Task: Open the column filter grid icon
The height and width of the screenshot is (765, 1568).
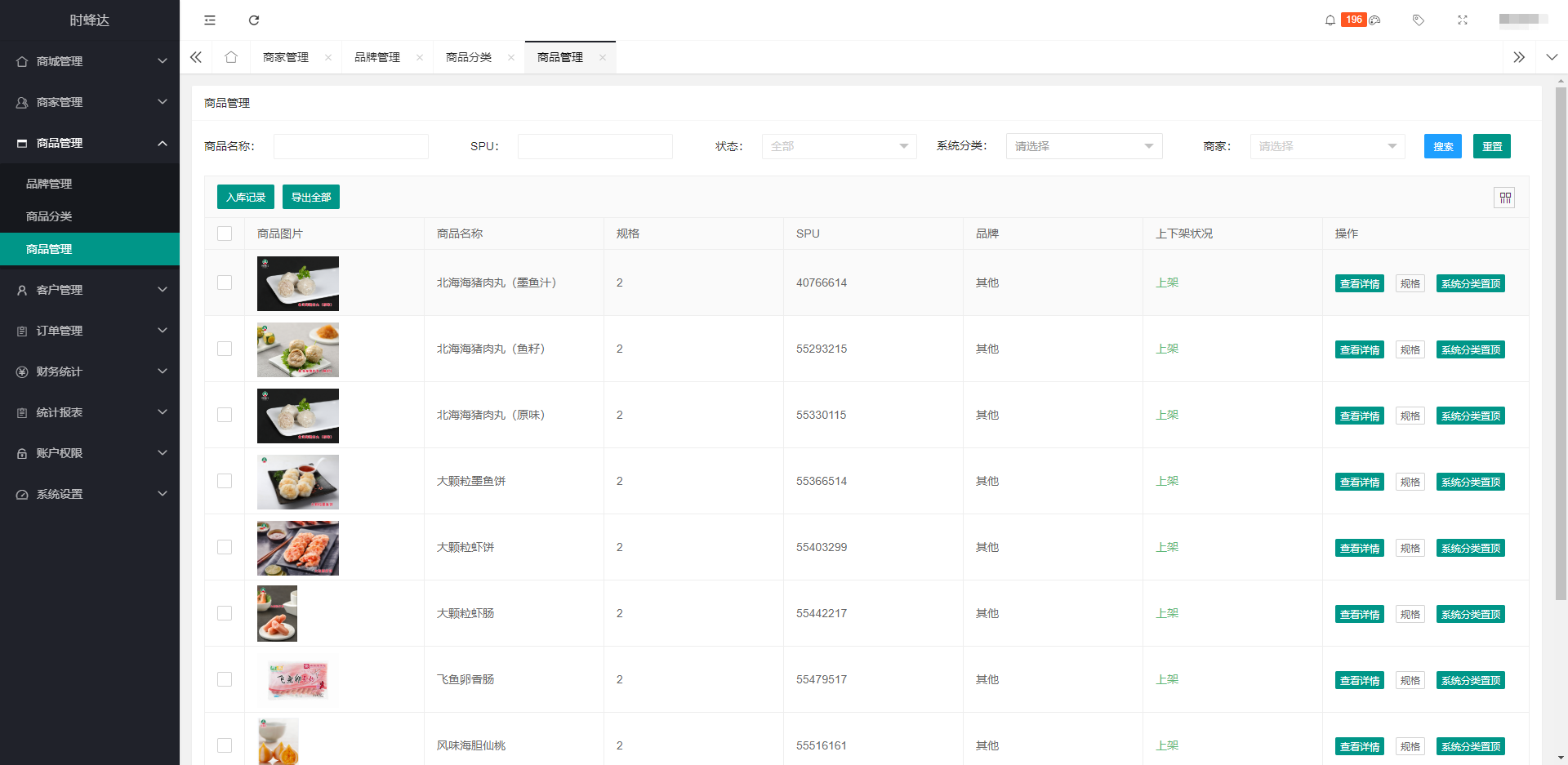Action: coord(1504,198)
